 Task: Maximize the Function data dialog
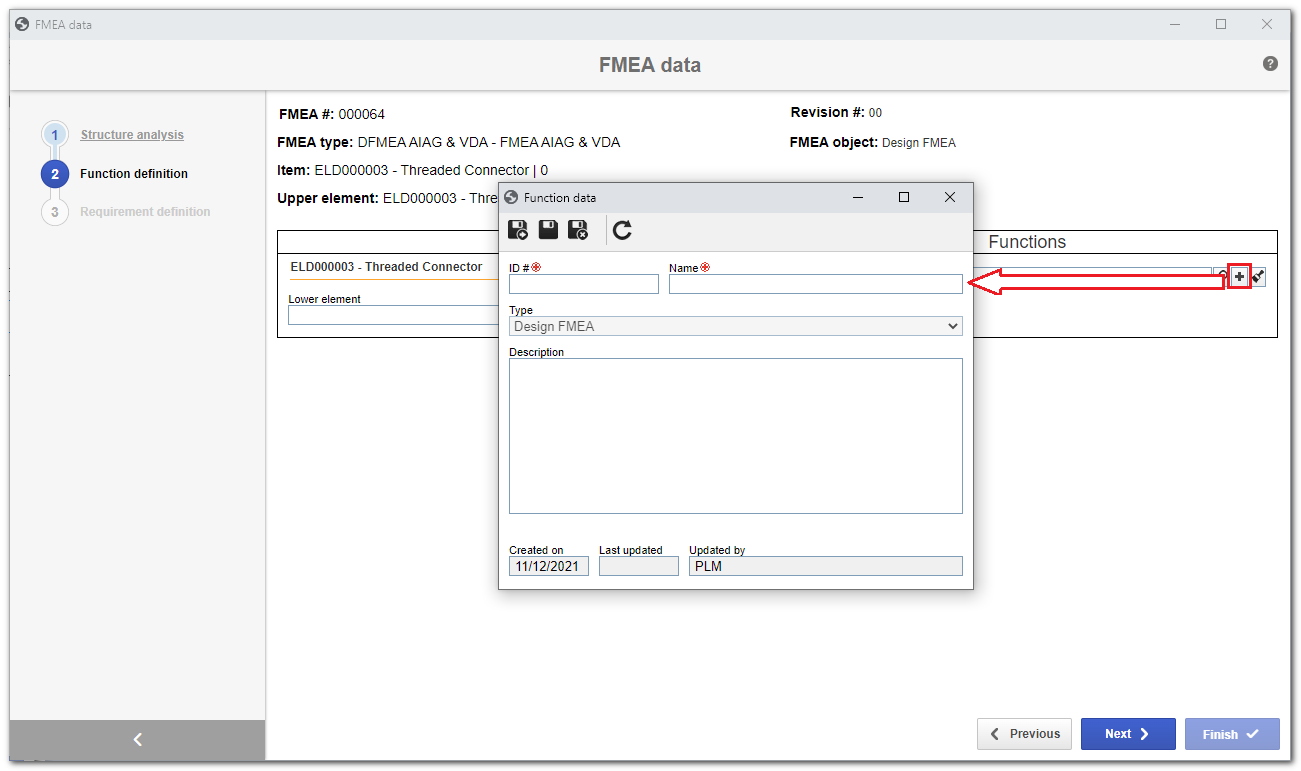[x=904, y=197]
